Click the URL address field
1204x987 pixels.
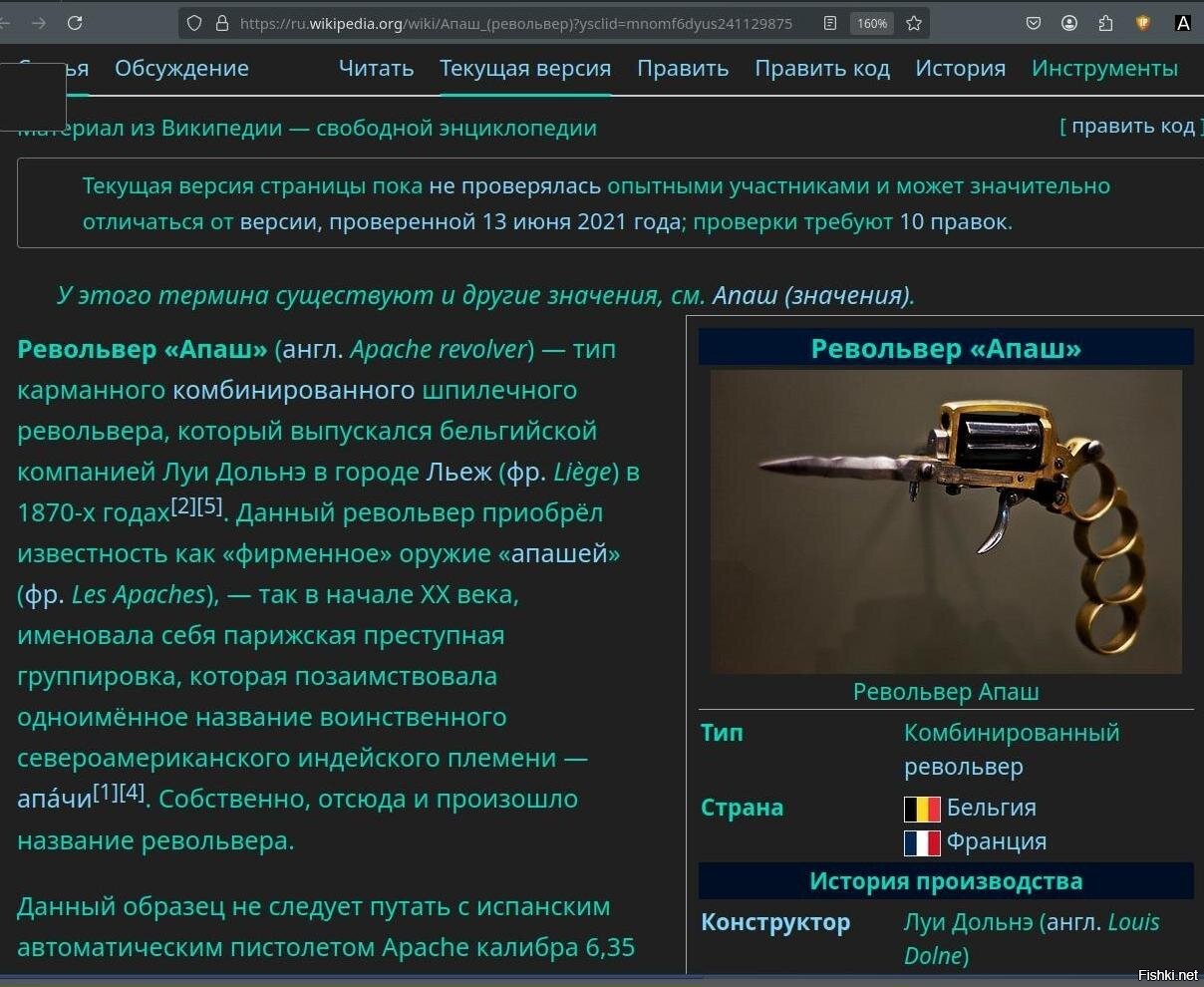(518, 23)
